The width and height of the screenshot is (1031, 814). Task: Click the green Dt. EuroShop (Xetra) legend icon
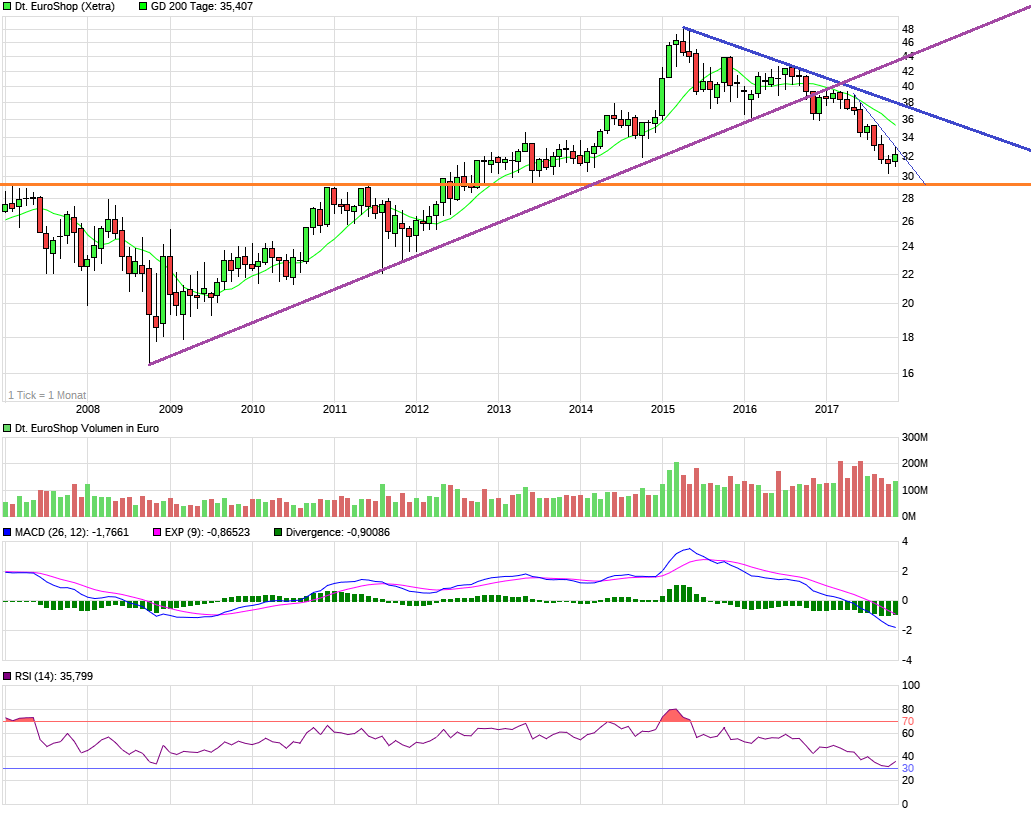click(8, 7)
